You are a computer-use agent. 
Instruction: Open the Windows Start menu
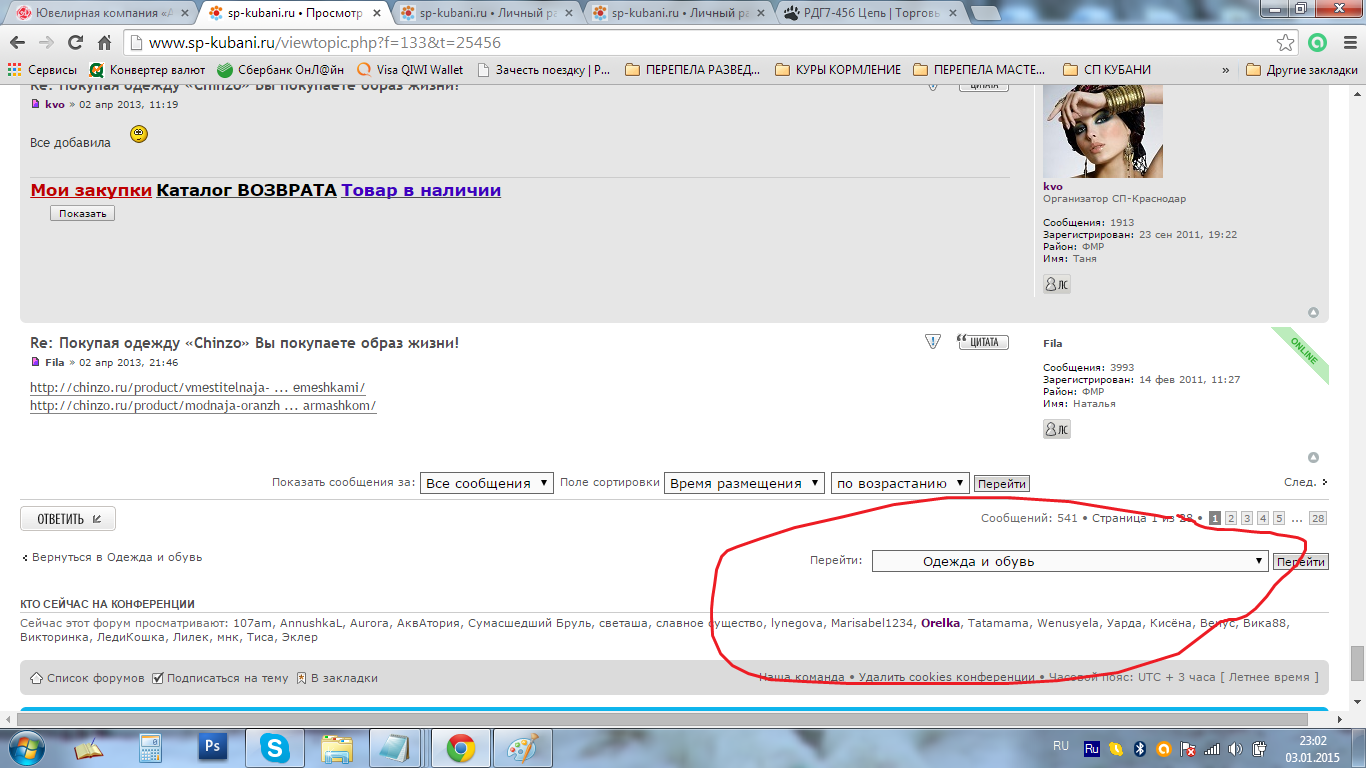[25, 748]
